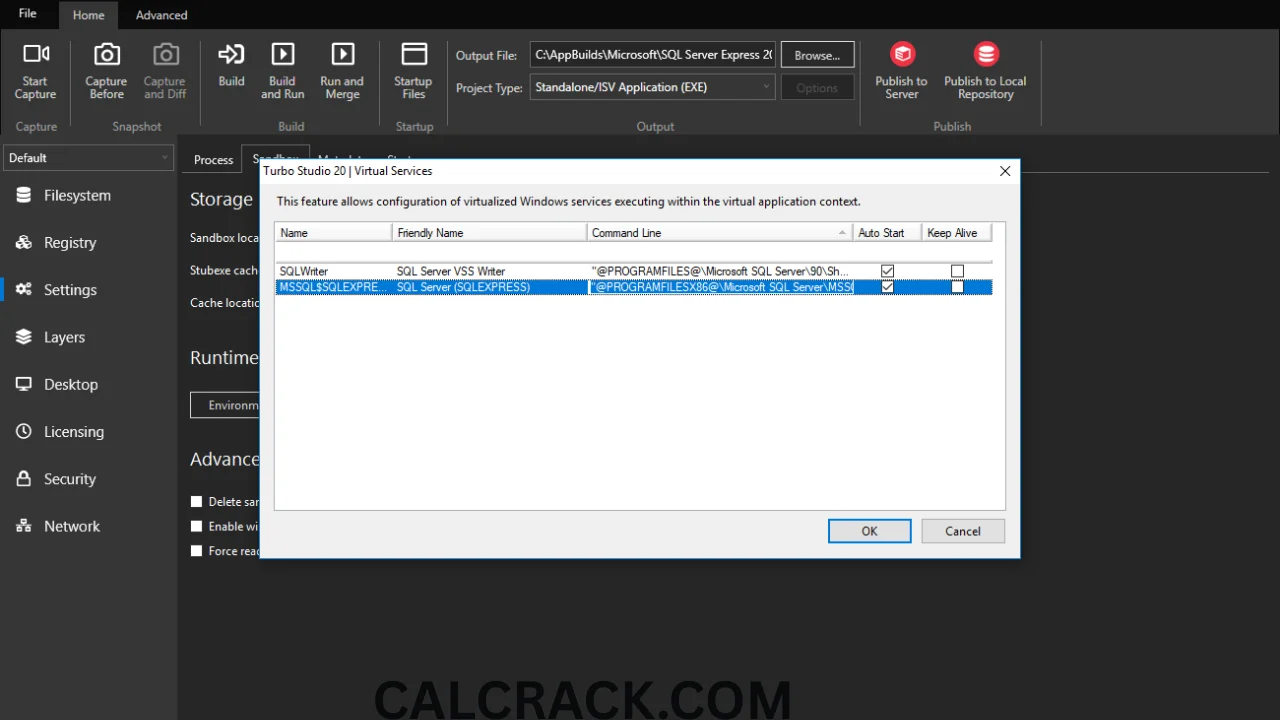
Task: Open the Project Type dropdown
Action: 652,87
